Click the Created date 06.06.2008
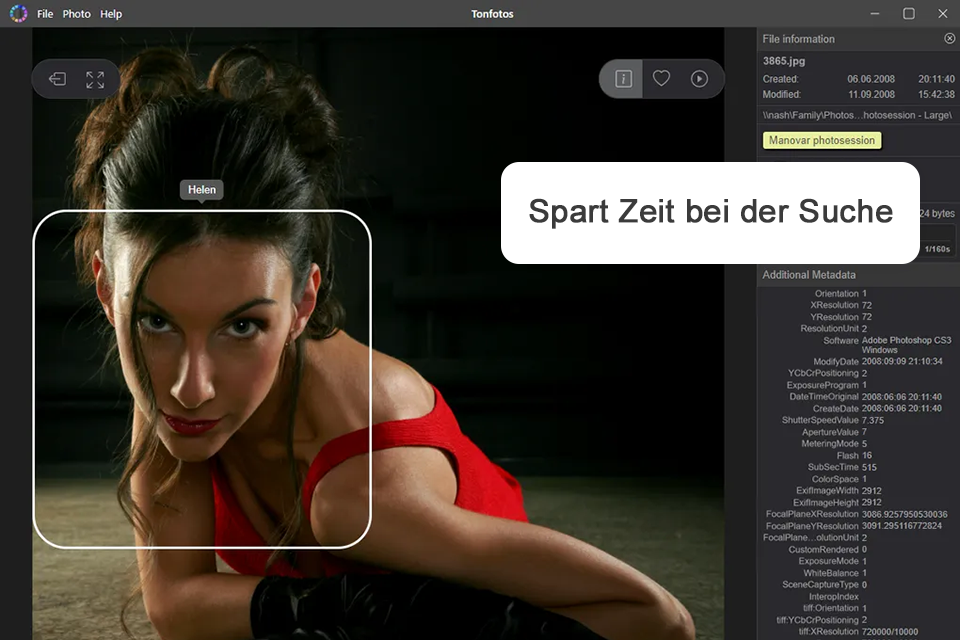This screenshot has width=960, height=640. tap(871, 79)
